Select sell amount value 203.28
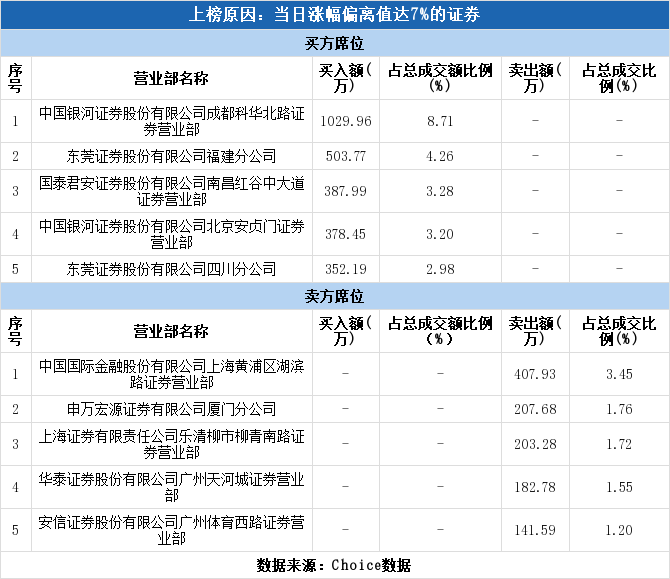670x579 pixels. click(535, 444)
